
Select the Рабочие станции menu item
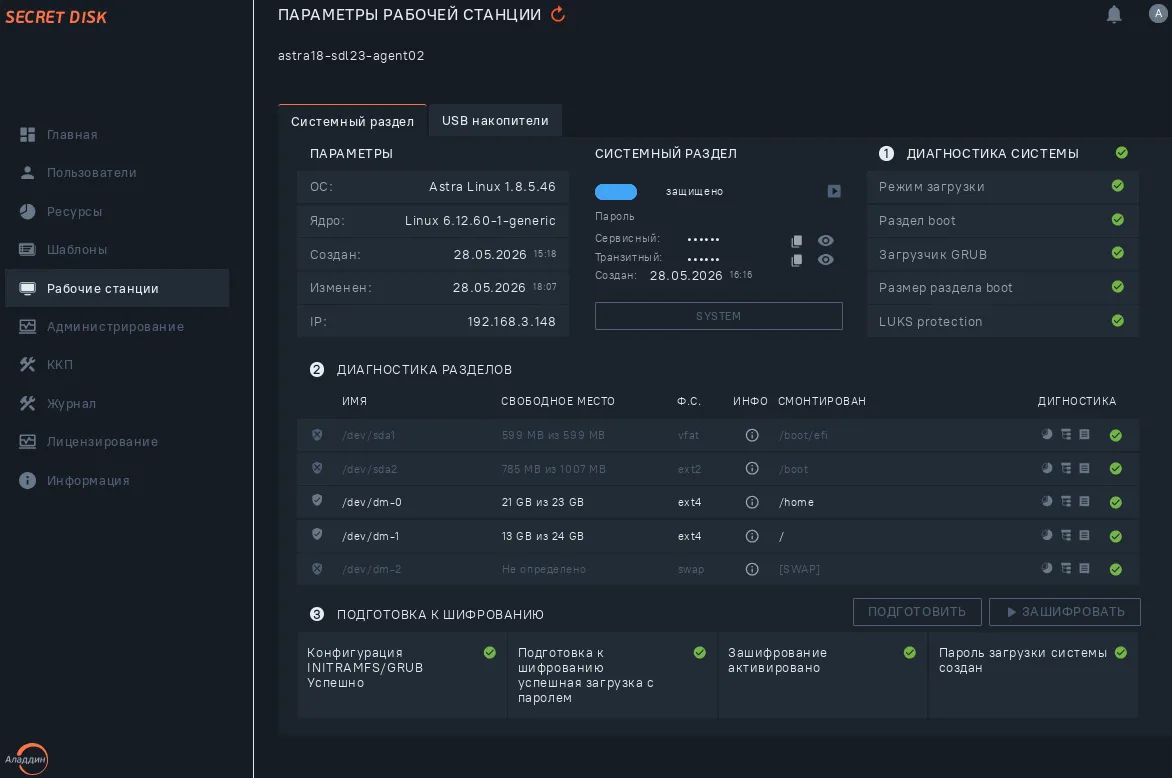(x=117, y=288)
